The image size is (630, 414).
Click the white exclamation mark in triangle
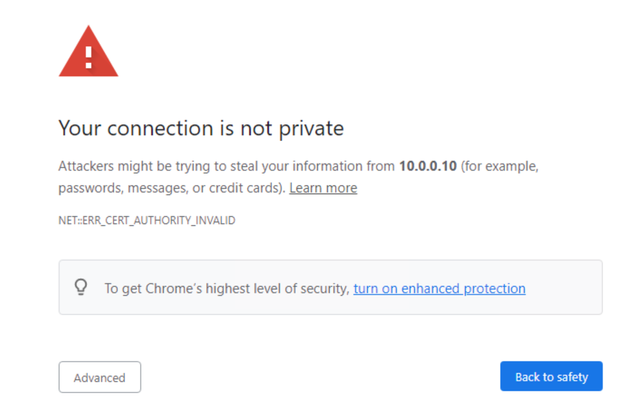89,57
